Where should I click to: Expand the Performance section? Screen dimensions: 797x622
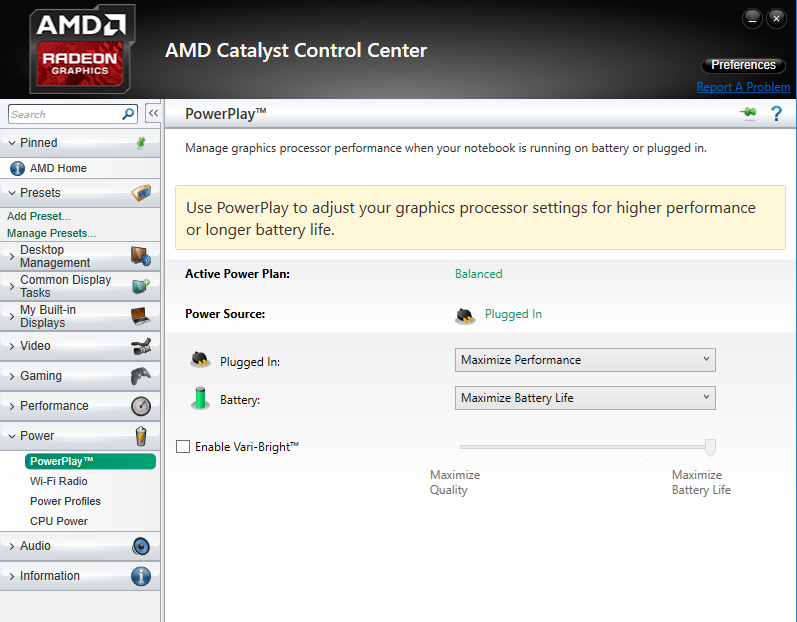pos(12,406)
